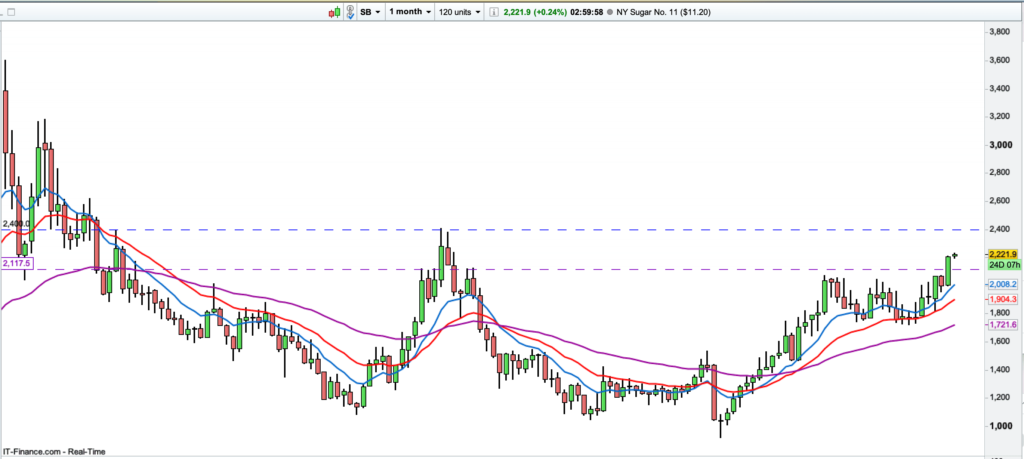Open the 120 units dropdown
The height and width of the screenshot is (459, 1024).
click(459, 11)
